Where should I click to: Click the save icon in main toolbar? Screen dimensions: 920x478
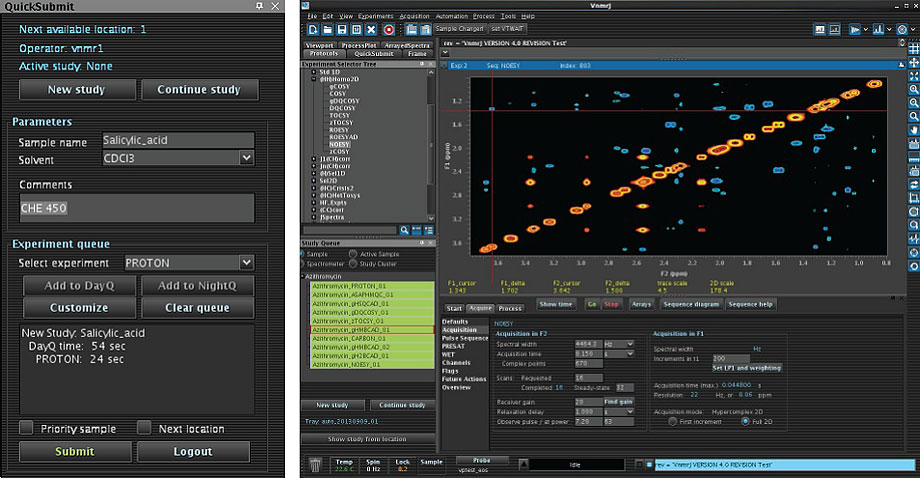343,30
